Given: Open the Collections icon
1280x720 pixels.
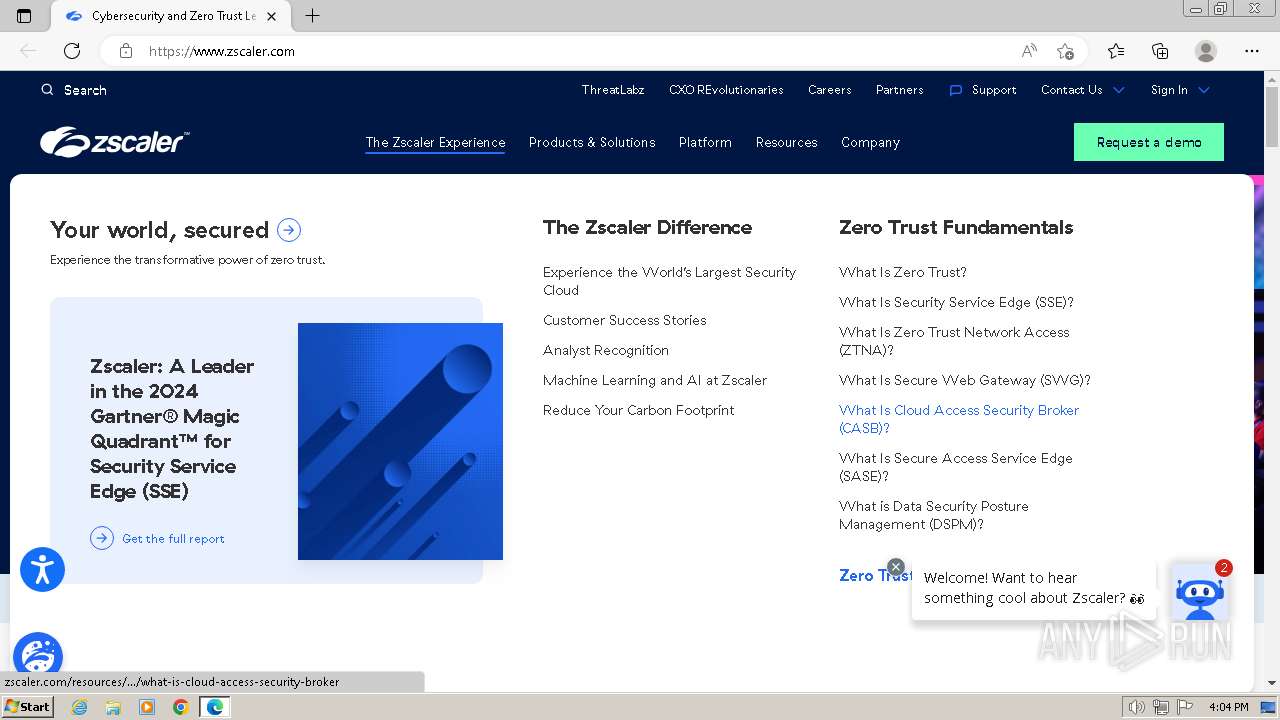Looking at the screenshot, I should [1160, 51].
